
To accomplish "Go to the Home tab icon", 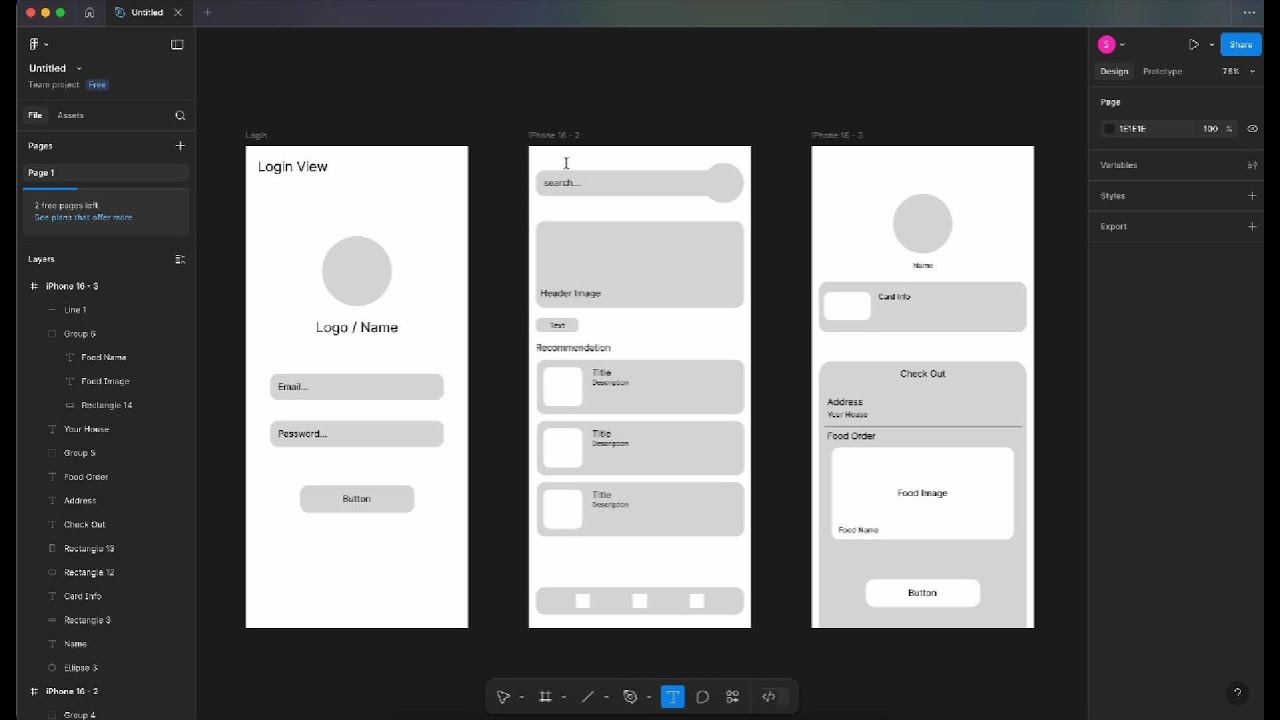I will [90, 13].
